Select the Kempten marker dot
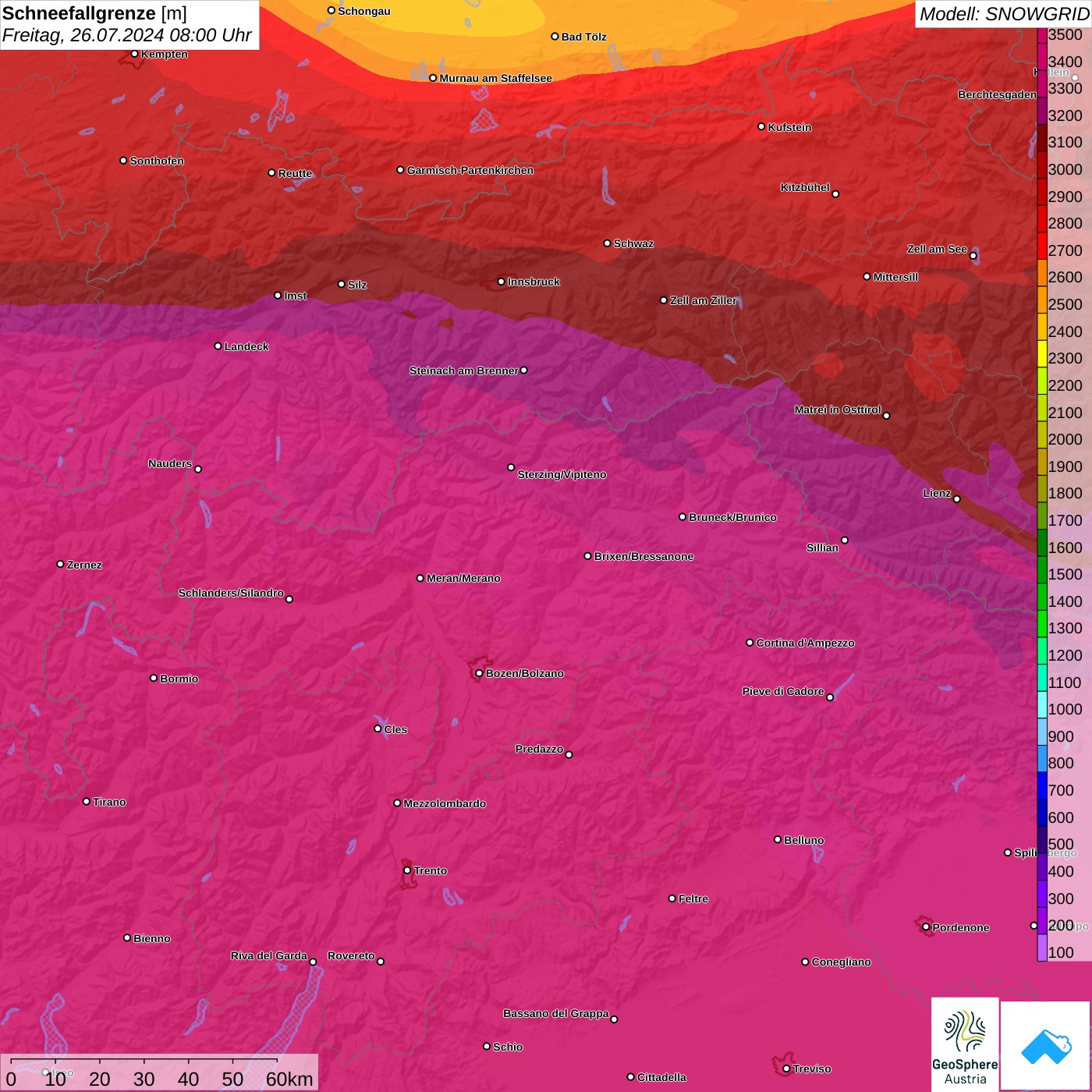This screenshot has width=1092, height=1092. [x=135, y=54]
